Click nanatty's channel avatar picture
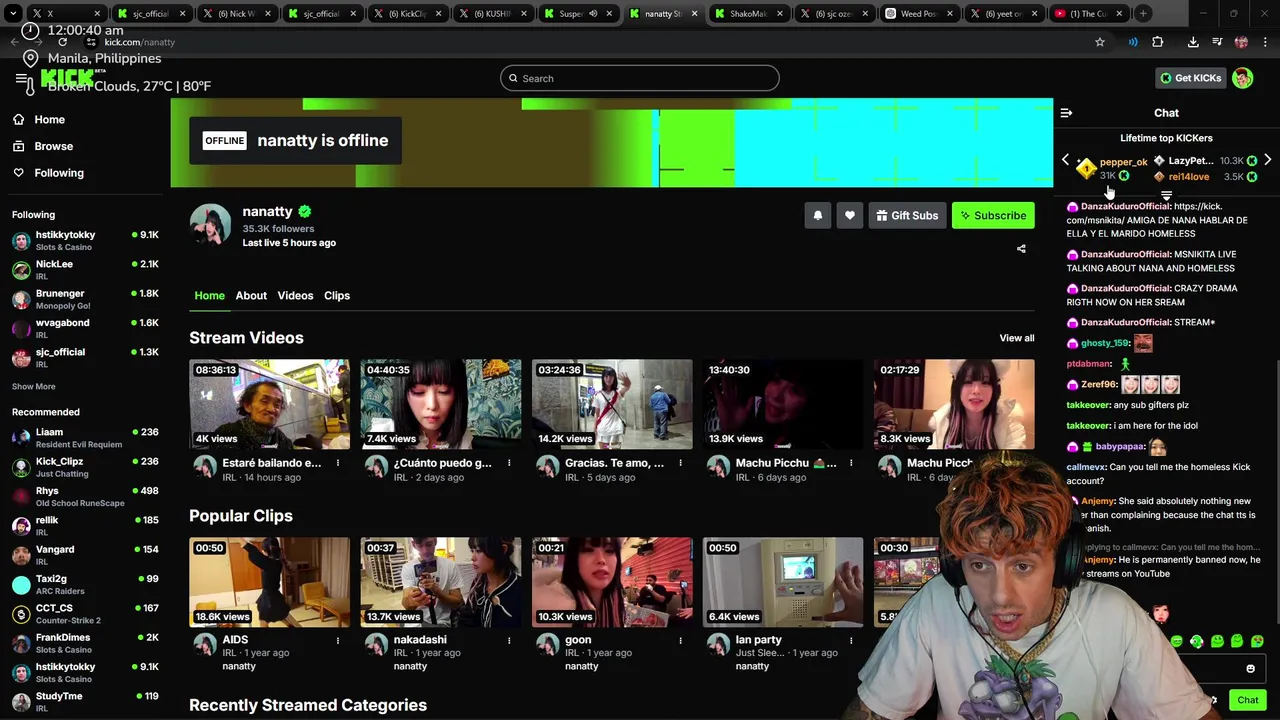 coord(210,224)
